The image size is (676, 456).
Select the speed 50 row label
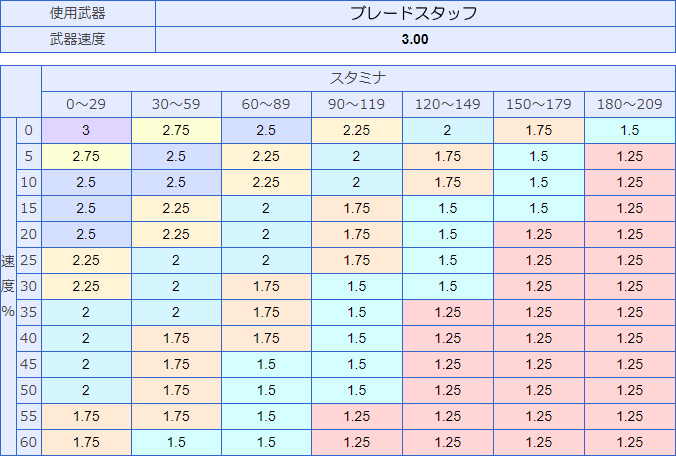[x=29, y=390]
